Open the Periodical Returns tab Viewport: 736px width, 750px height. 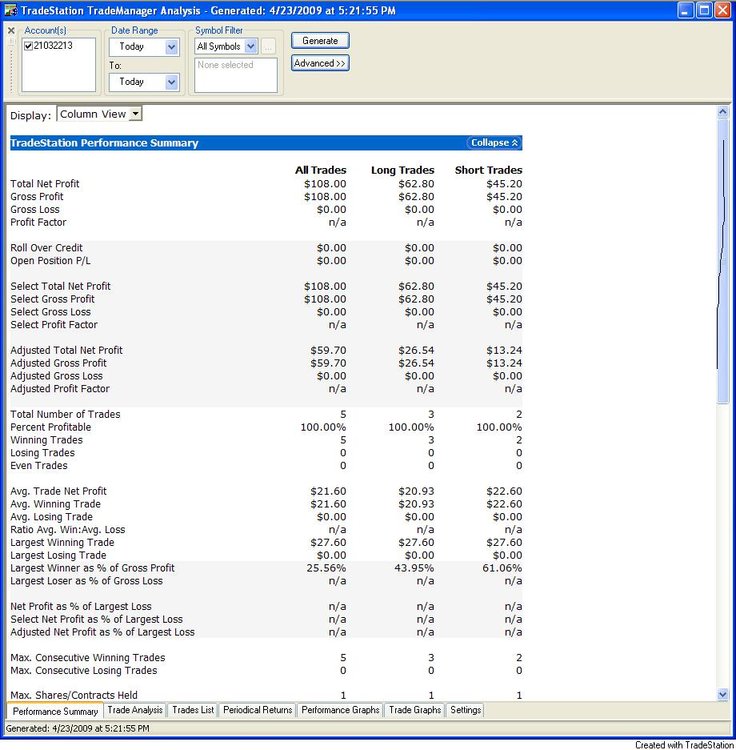pos(257,710)
